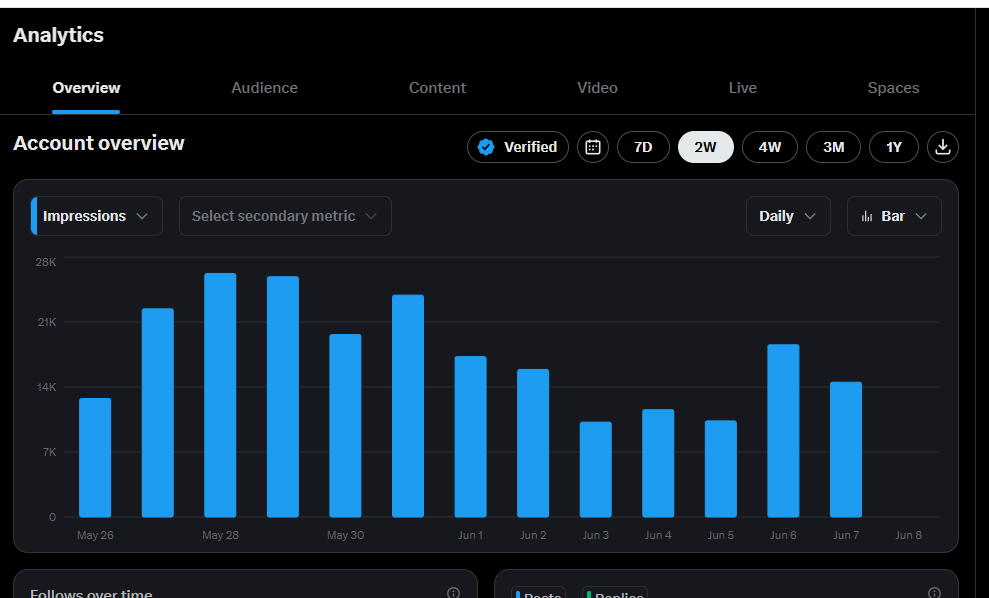989x598 pixels.
Task: Click the 21K axis label
Action: (47, 322)
